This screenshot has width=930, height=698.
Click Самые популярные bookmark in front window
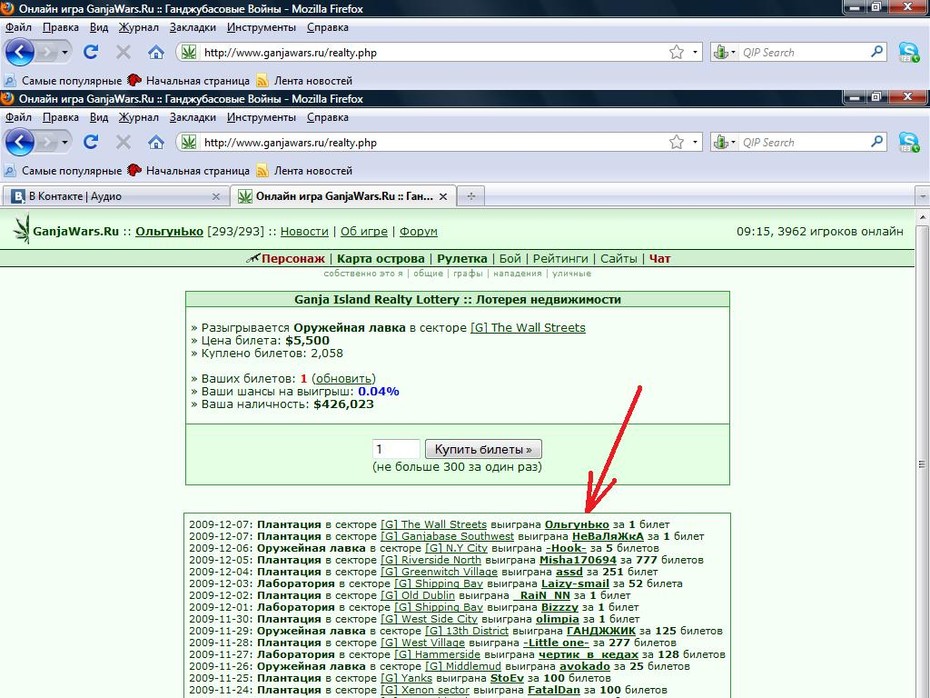[x=63, y=171]
